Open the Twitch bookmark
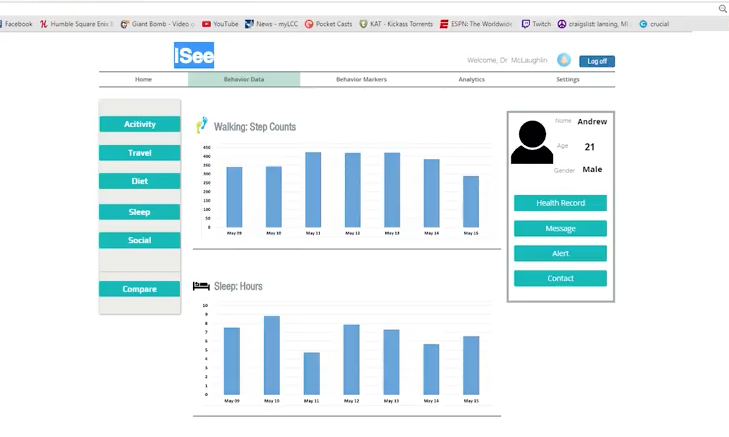 point(536,24)
